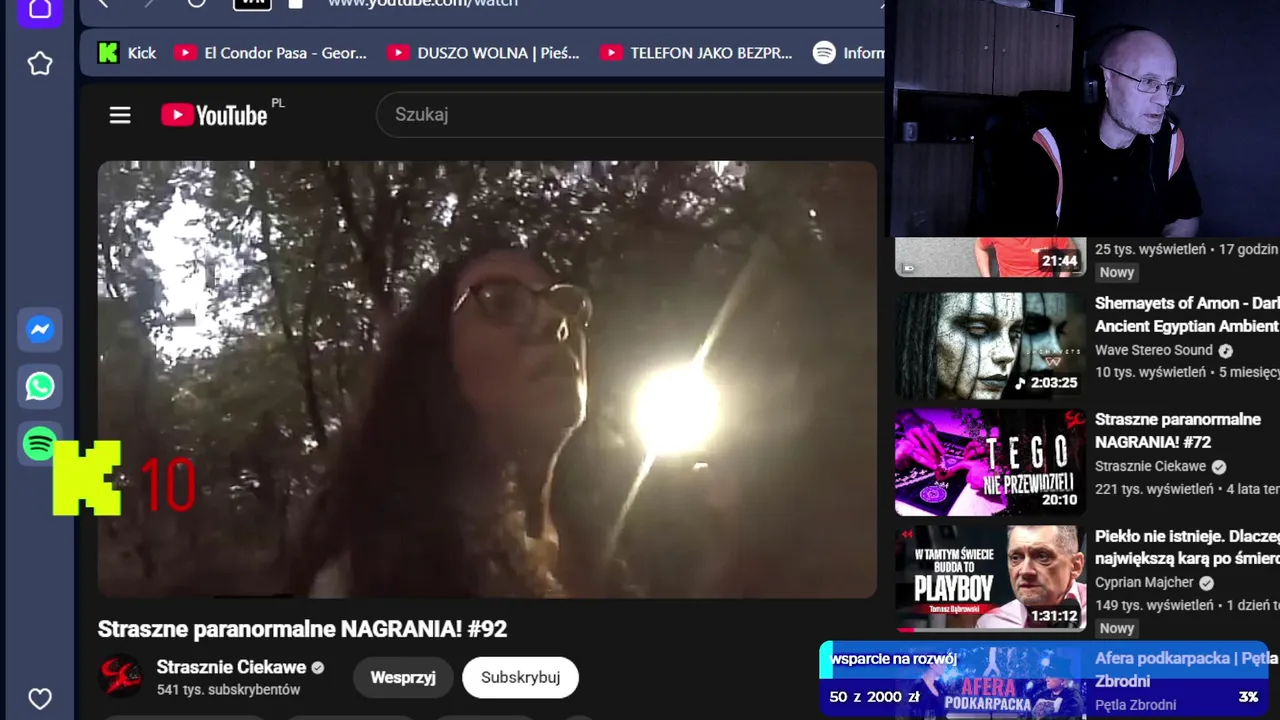Open the 21:44 video thumbnail

pyautogui.click(x=990, y=257)
